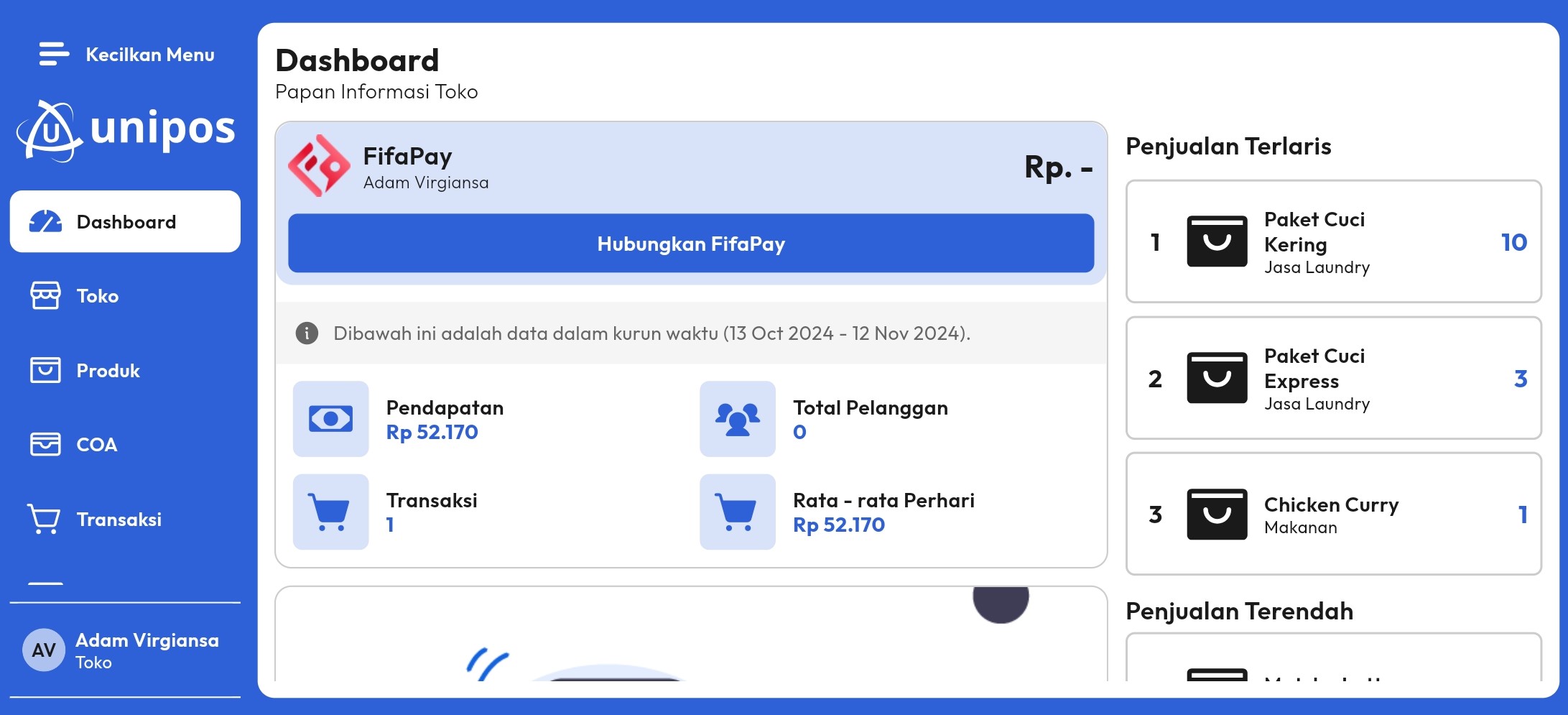The height and width of the screenshot is (715, 1568).
Task: Click the hamburger Kecilkan Menu icon
Action: (x=54, y=54)
